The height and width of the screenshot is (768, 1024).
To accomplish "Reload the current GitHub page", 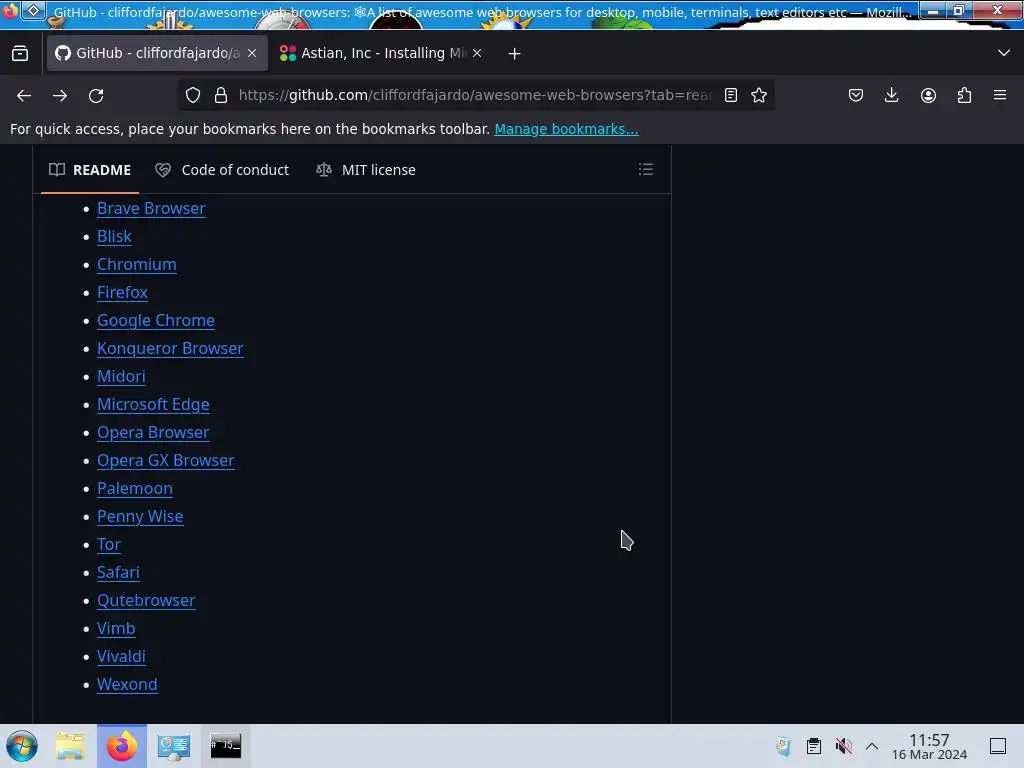I will pos(96,95).
